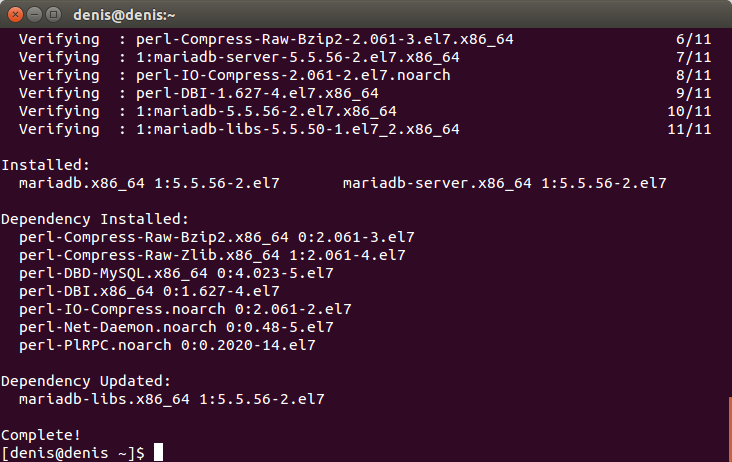The image size is (732, 462).
Task: Click the "Dependency Updated:" heading
Action: [x=86, y=381]
